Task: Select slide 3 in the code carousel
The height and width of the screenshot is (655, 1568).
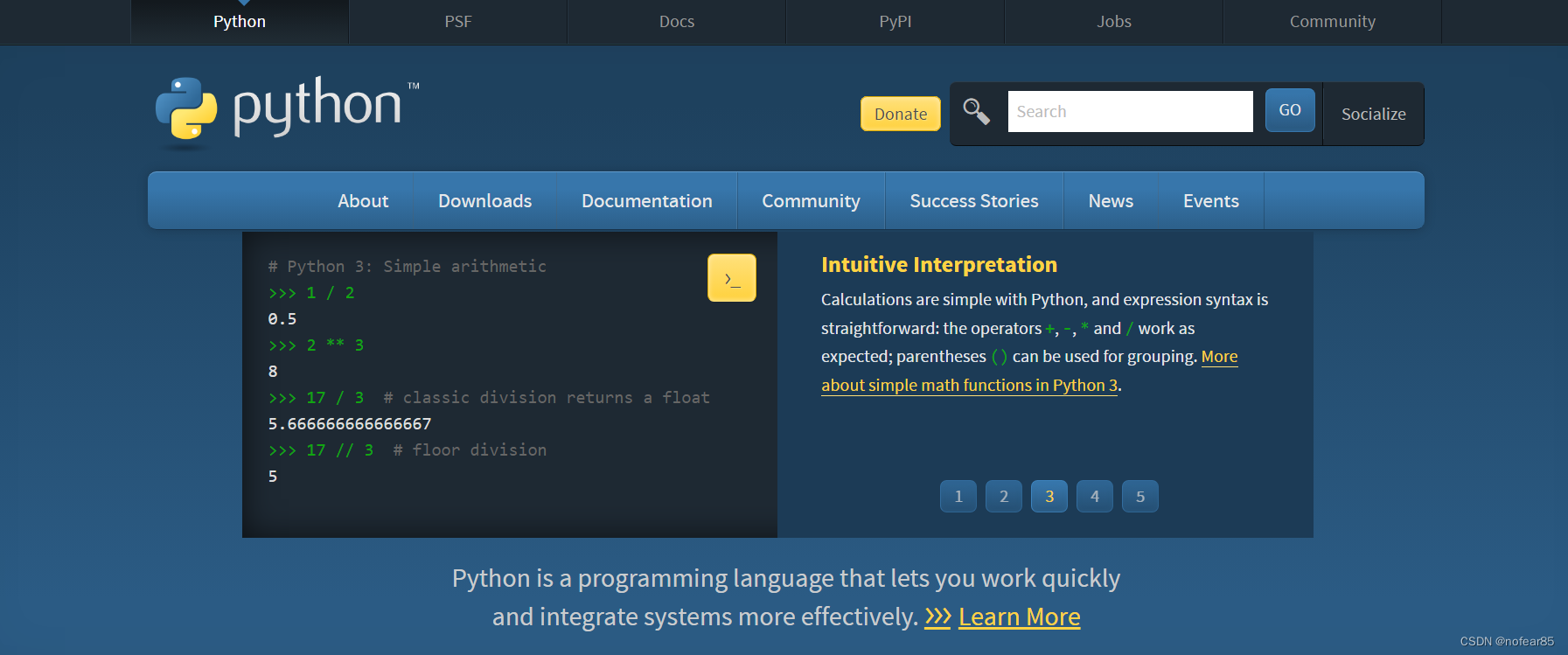Action: click(x=1049, y=496)
